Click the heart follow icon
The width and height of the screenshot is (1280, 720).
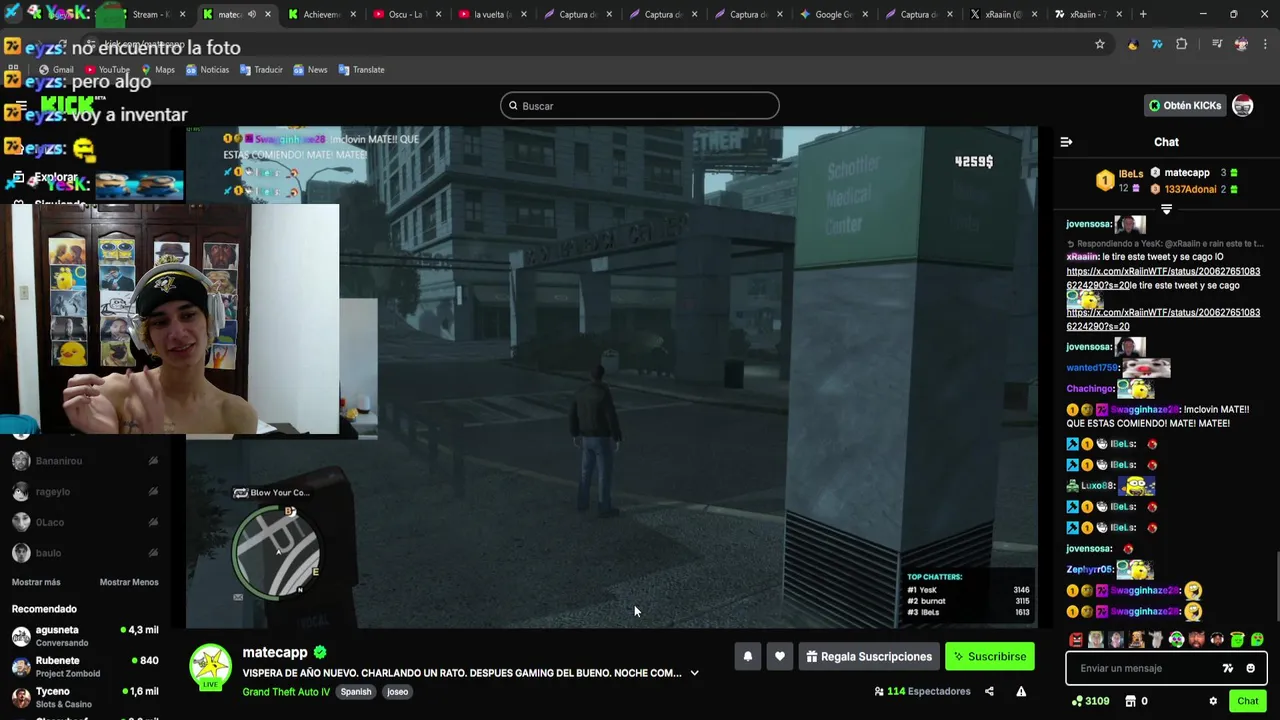coord(780,657)
